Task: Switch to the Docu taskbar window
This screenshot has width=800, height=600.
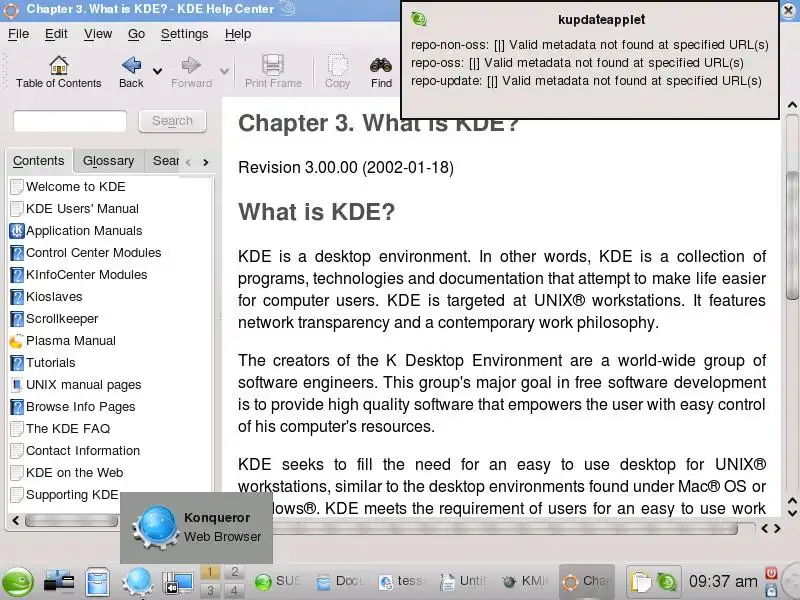Action: click(340, 582)
